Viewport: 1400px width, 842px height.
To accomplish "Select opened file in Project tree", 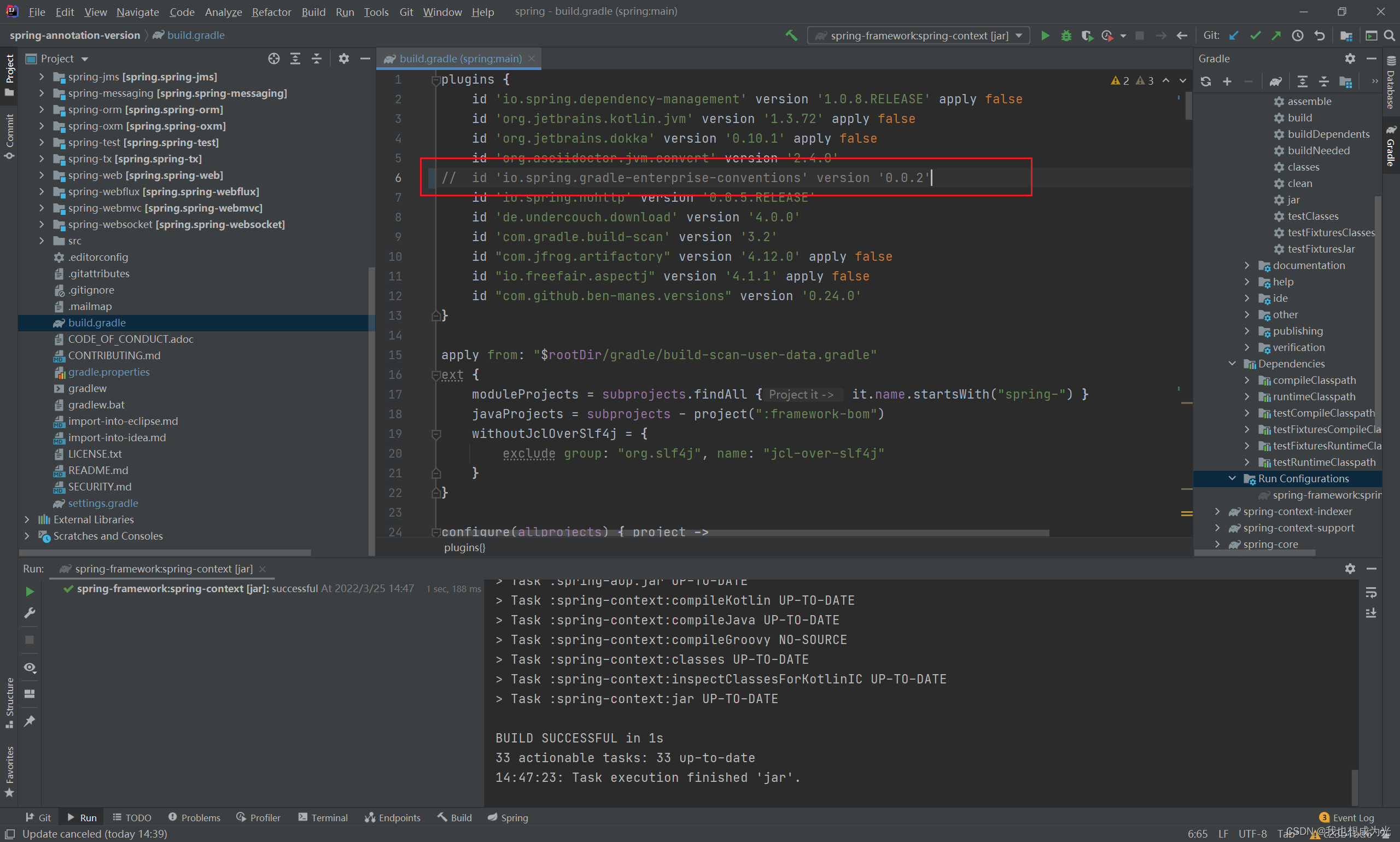I will 273,59.
